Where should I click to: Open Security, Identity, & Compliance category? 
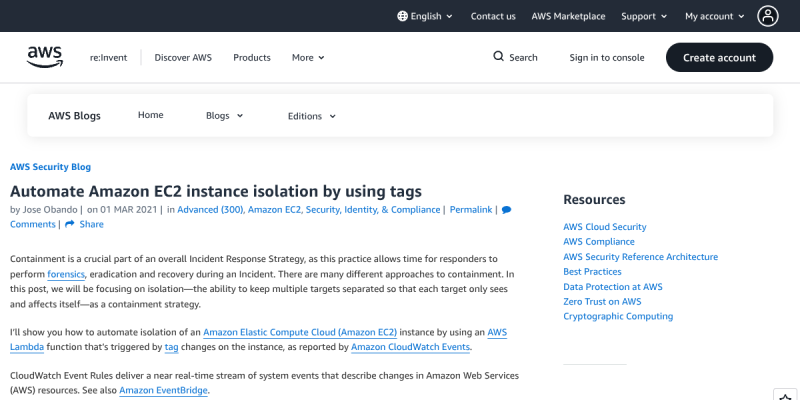coord(373,210)
